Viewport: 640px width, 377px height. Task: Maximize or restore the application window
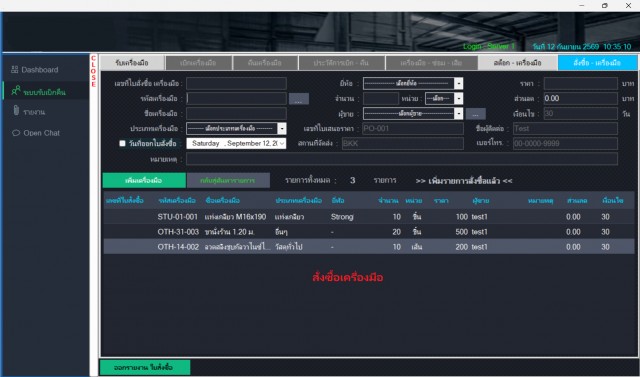[605, 5]
